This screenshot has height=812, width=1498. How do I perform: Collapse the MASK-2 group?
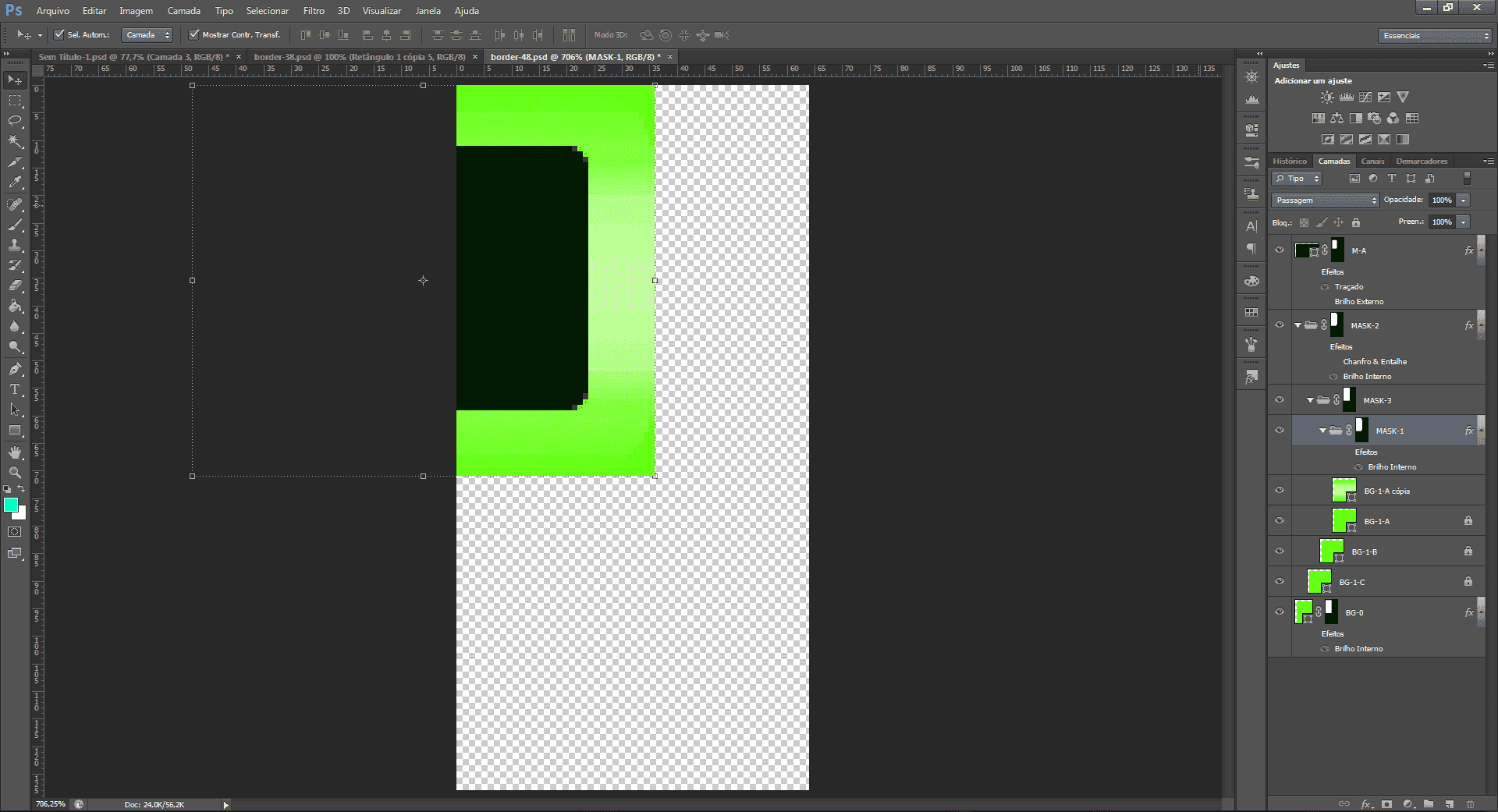click(1298, 325)
